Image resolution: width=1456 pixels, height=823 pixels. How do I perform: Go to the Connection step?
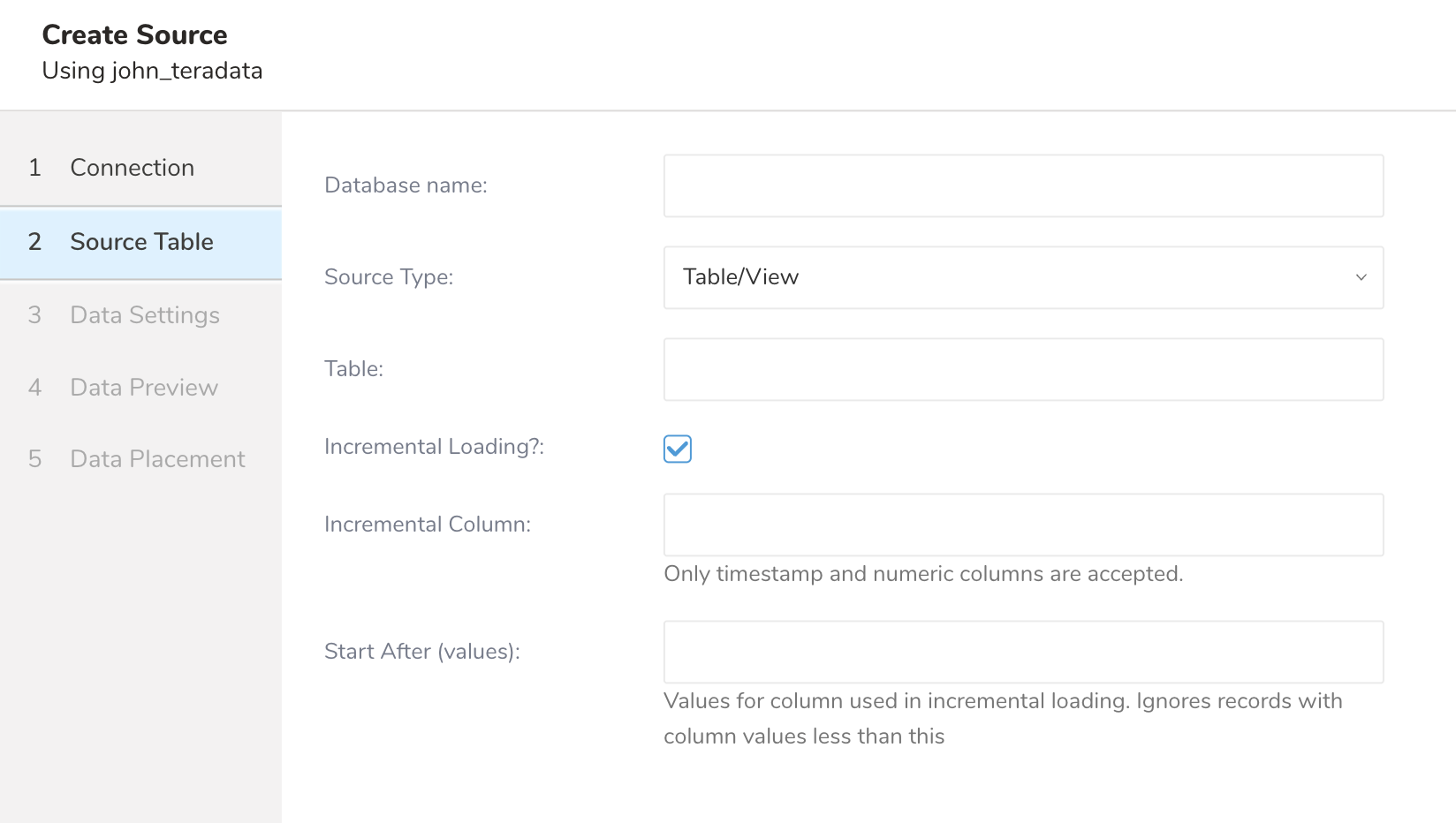[x=133, y=168]
